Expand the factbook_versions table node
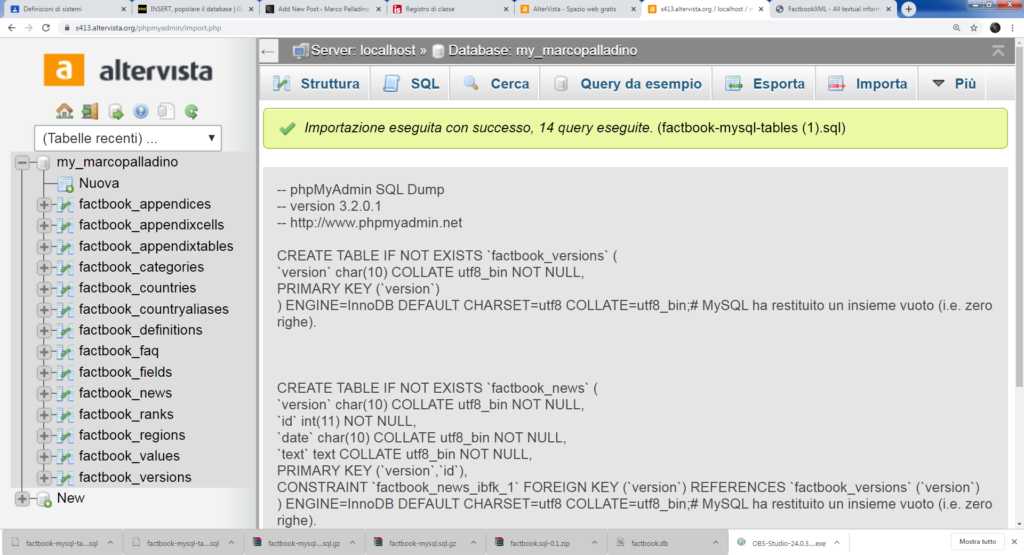1024x555 pixels. point(44,478)
